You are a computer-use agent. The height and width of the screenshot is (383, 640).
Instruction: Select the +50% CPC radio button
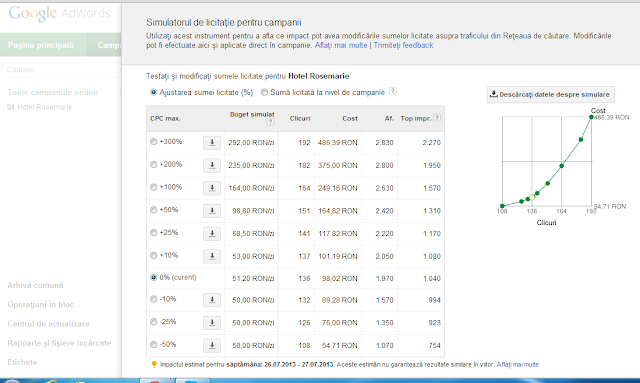(x=153, y=210)
